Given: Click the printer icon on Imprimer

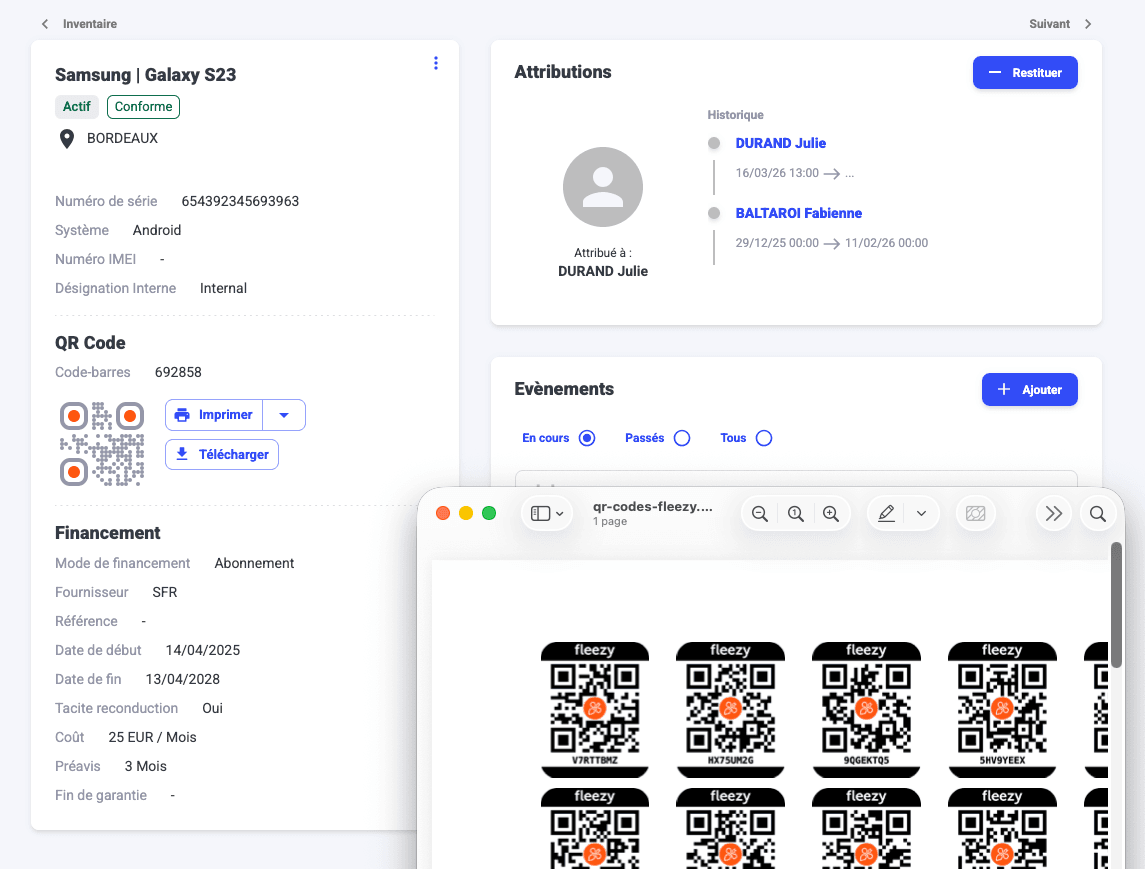Looking at the screenshot, I should pos(182,415).
